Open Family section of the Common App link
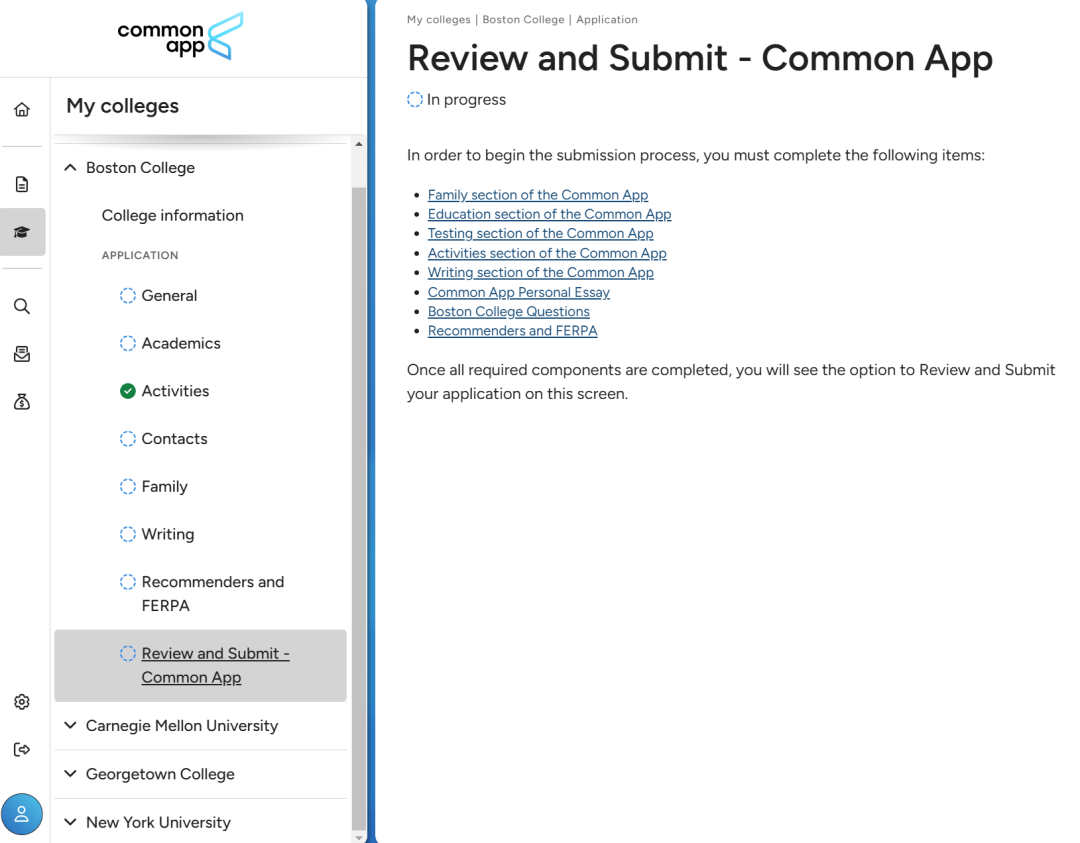The image size is (1080, 843). coord(538,195)
